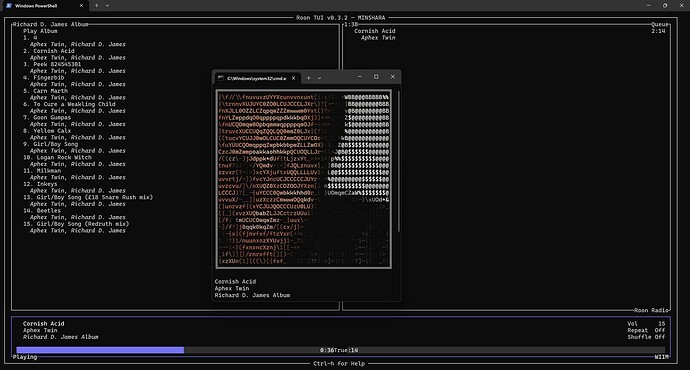Click the playback progress bar
The image size is (690, 370).
[341, 350]
